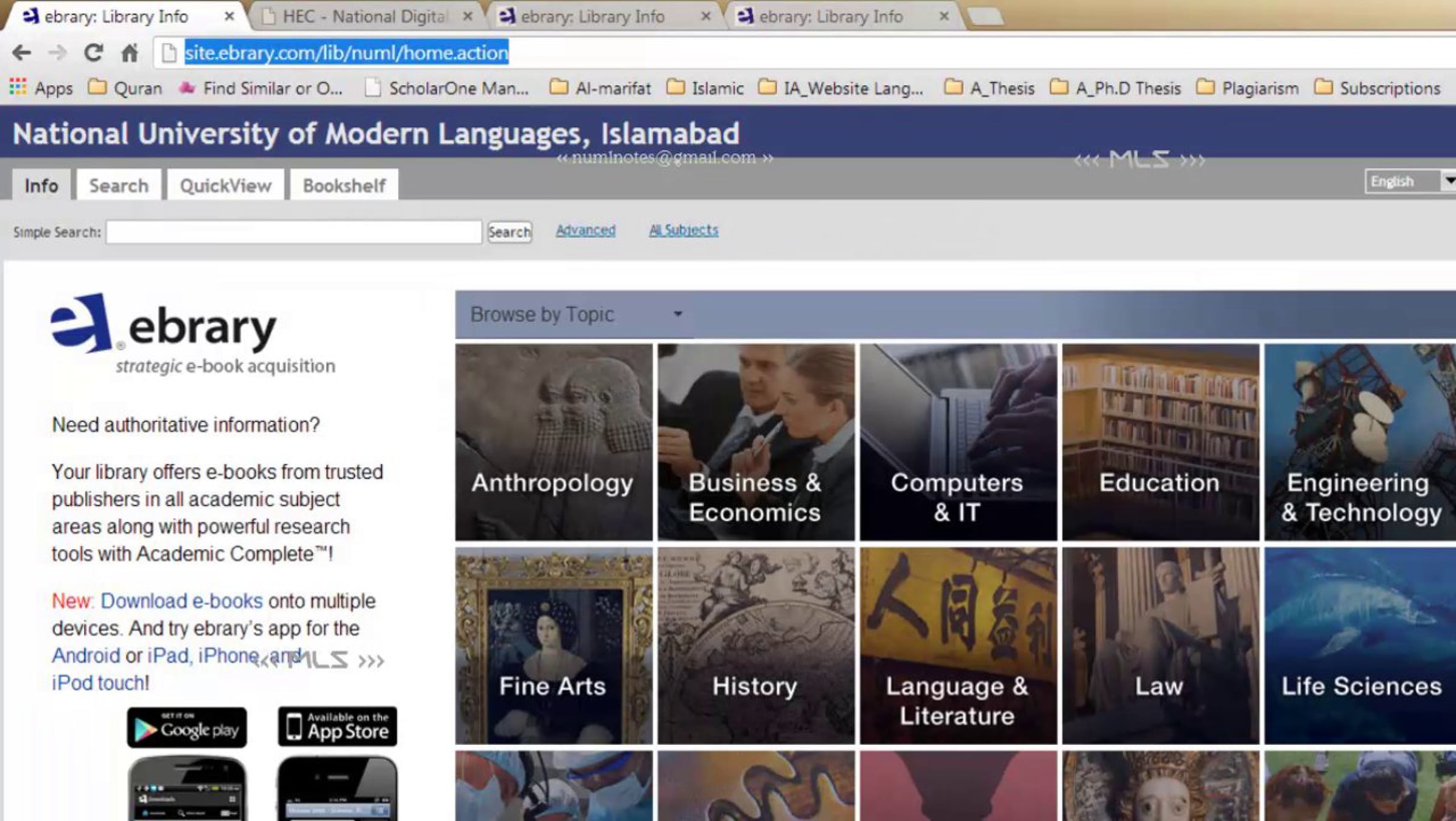Click the Simple Search text field
The height and width of the screenshot is (821, 1456).
click(x=294, y=232)
